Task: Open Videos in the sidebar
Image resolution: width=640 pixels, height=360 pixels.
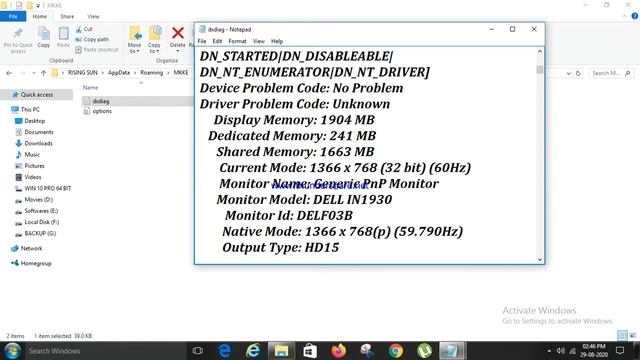Action: [x=33, y=177]
